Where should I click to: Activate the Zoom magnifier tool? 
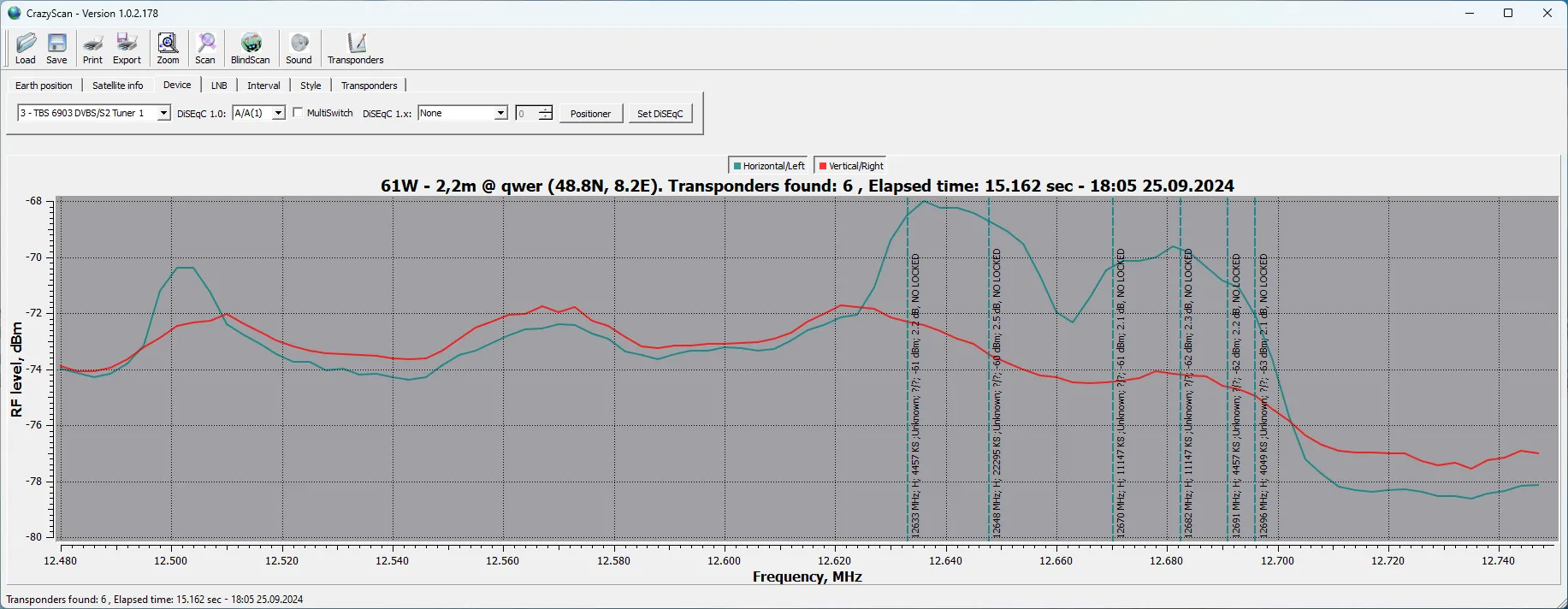tap(168, 48)
